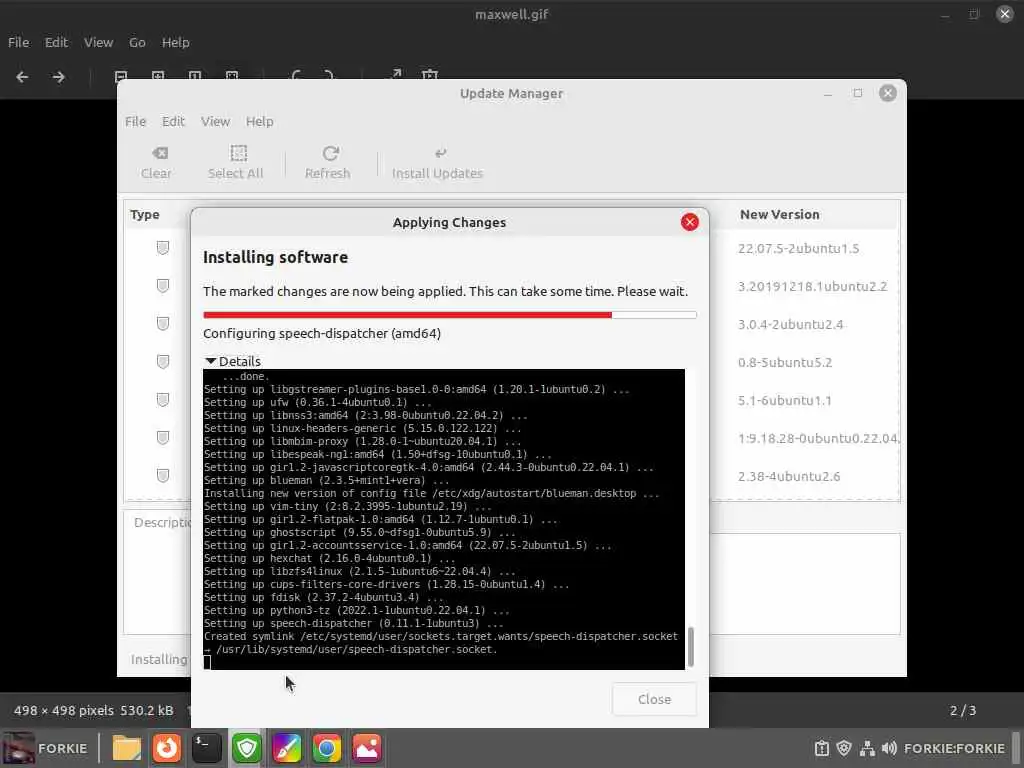Minimize the Update Manager window
The height and width of the screenshot is (768, 1024).
click(828, 93)
